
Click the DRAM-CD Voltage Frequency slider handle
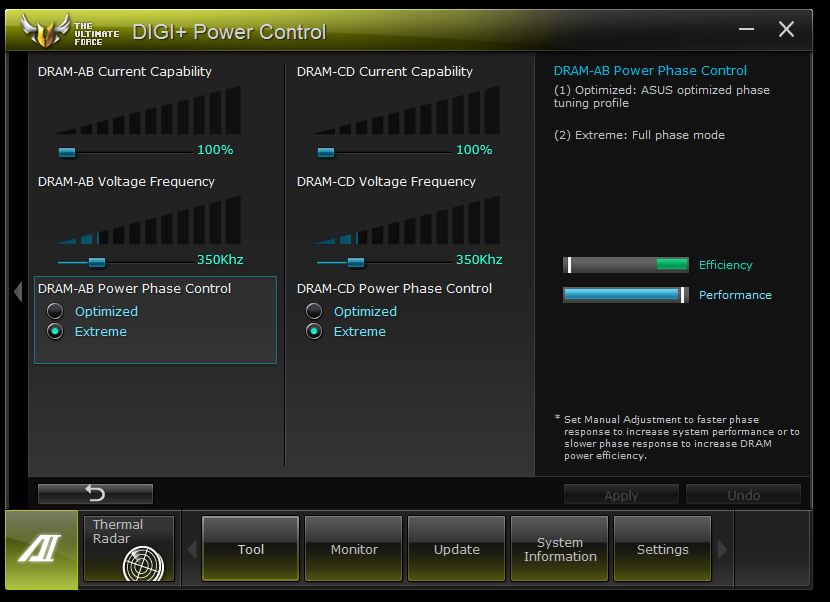coord(356,262)
